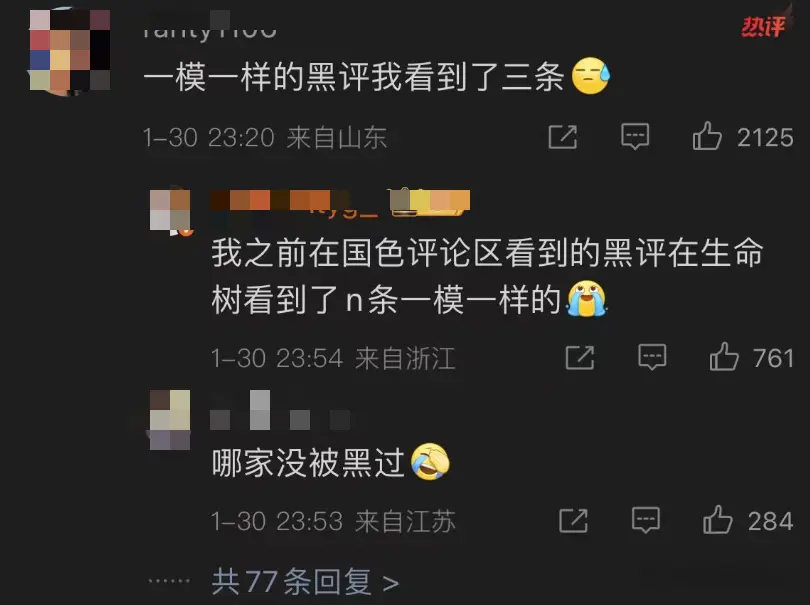The width and height of the screenshot is (810, 605).
Task: Reply to the 哪家没被黑过 comment
Action: [646, 520]
